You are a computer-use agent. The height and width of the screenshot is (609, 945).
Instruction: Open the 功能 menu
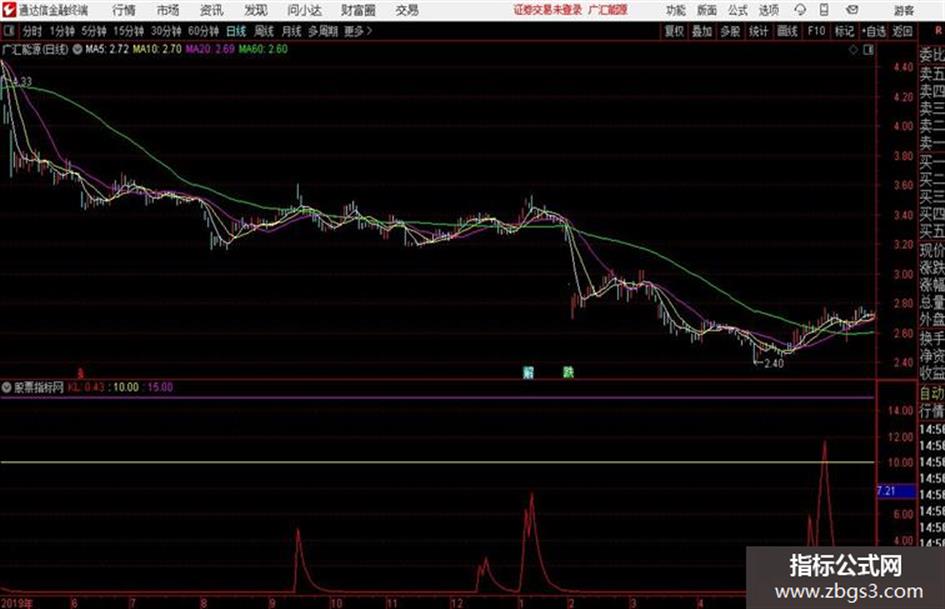pos(676,10)
